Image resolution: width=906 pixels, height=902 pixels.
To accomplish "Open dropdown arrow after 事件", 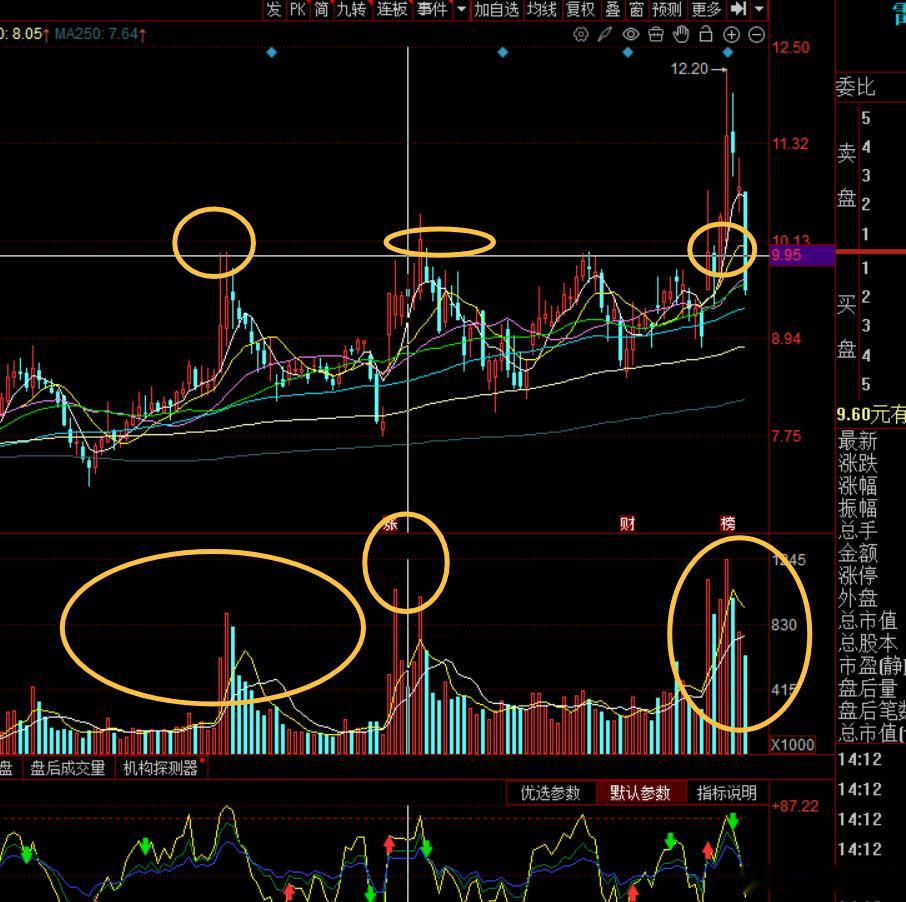I will pyautogui.click(x=461, y=9).
